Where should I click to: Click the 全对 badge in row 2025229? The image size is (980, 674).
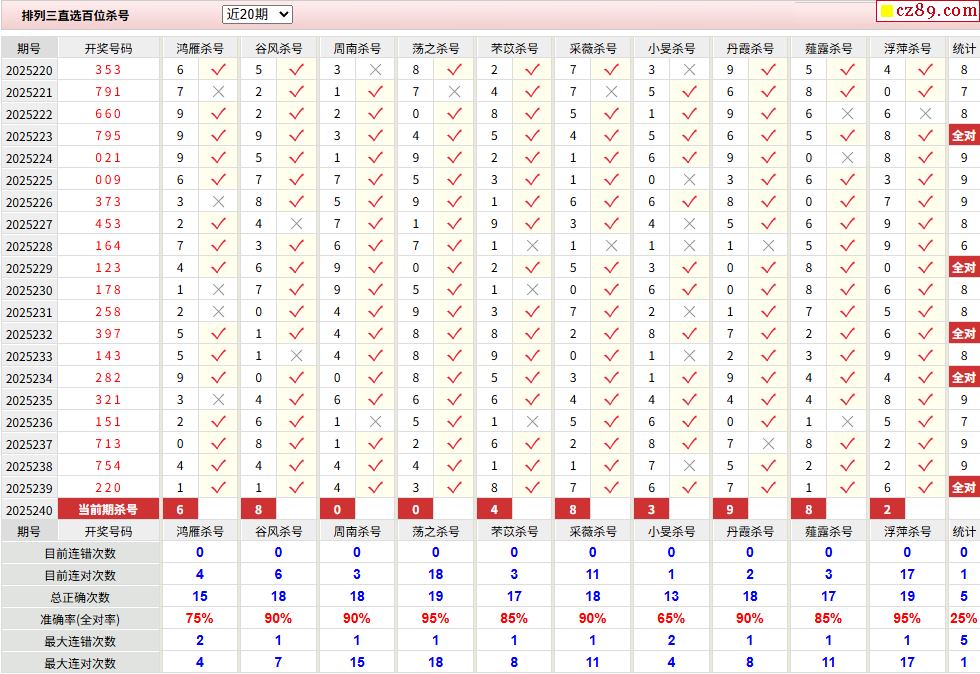pyautogui.click(x=963, y=268)
